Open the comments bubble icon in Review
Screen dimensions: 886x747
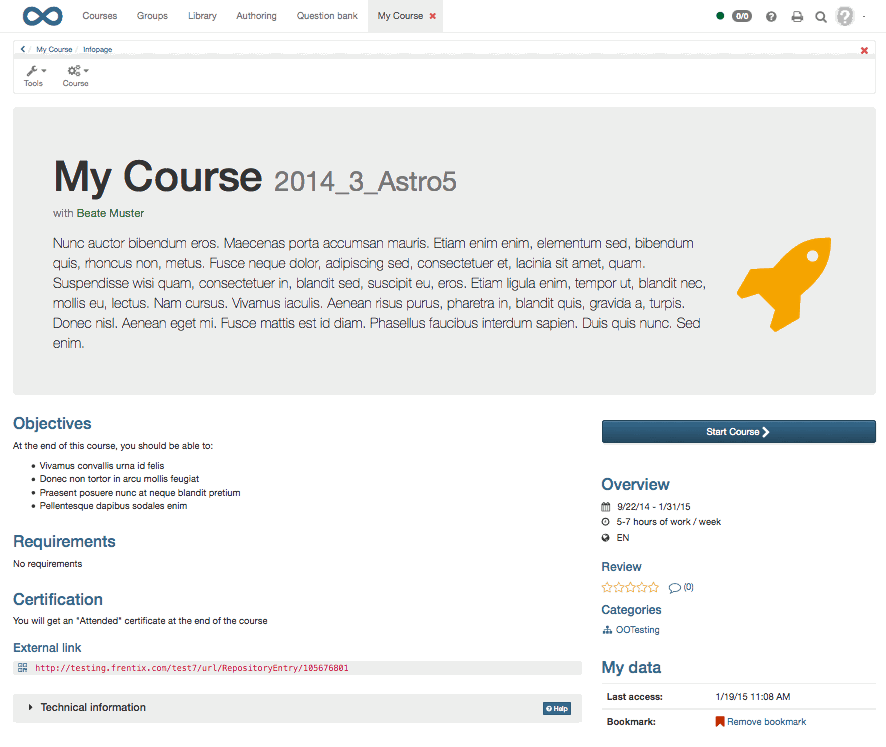pyautogui.click(x=675, y=588)
